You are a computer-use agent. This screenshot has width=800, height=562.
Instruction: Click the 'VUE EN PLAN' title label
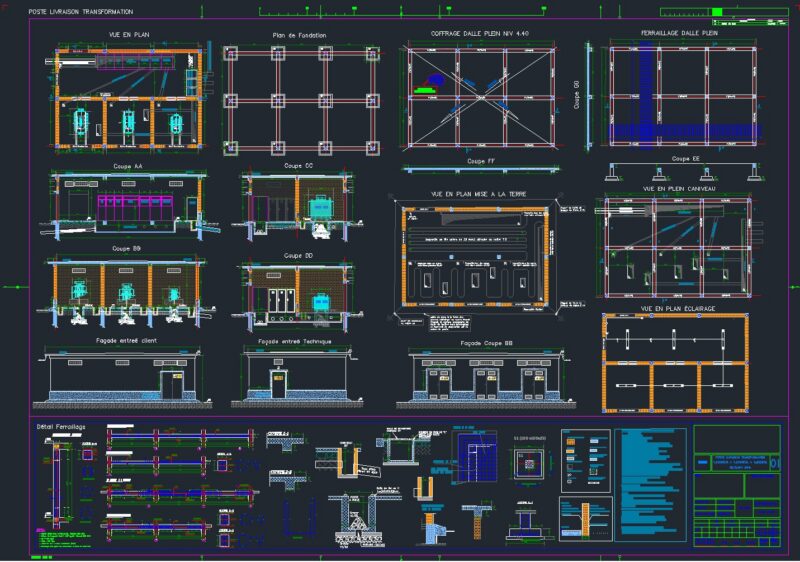[x=129, y=35]
